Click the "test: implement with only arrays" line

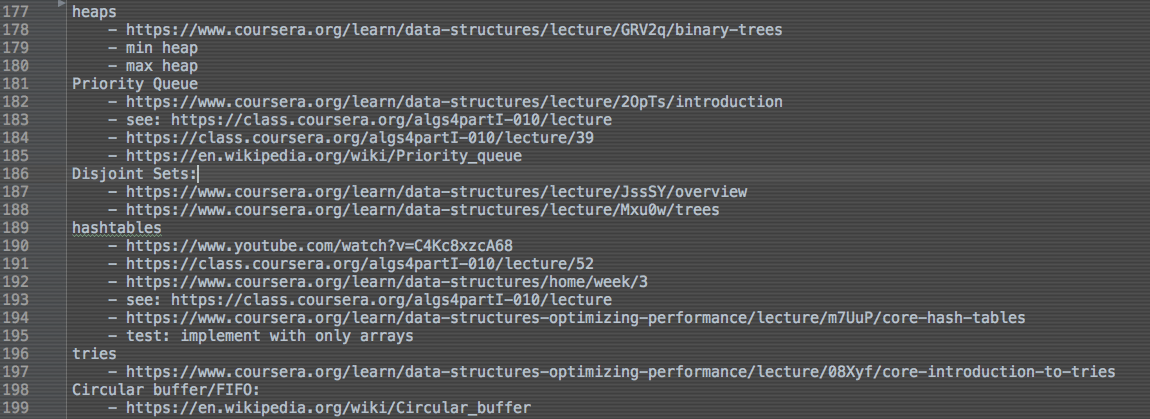click(268, 336)
